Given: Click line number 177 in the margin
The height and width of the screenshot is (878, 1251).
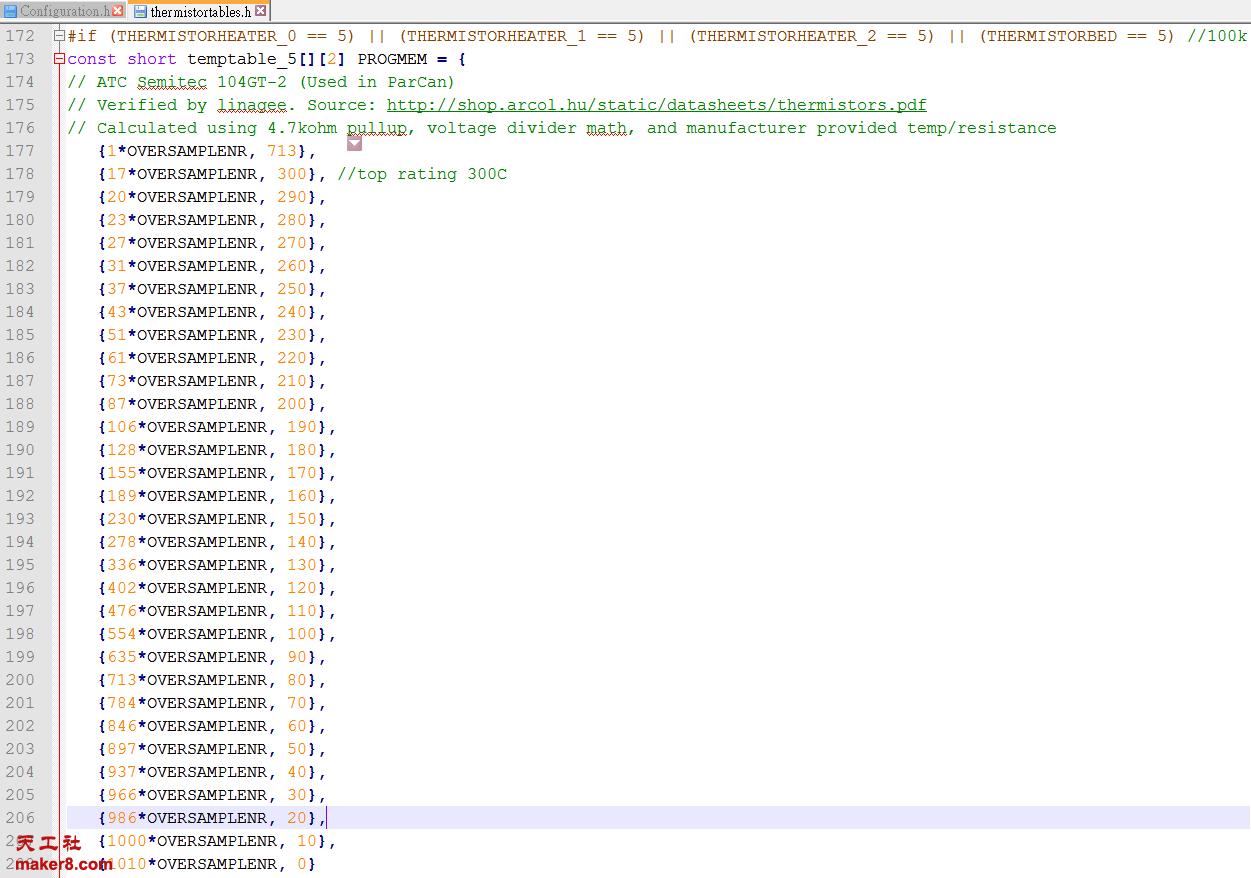Looking at the screenshot, I should coord(20,151).
